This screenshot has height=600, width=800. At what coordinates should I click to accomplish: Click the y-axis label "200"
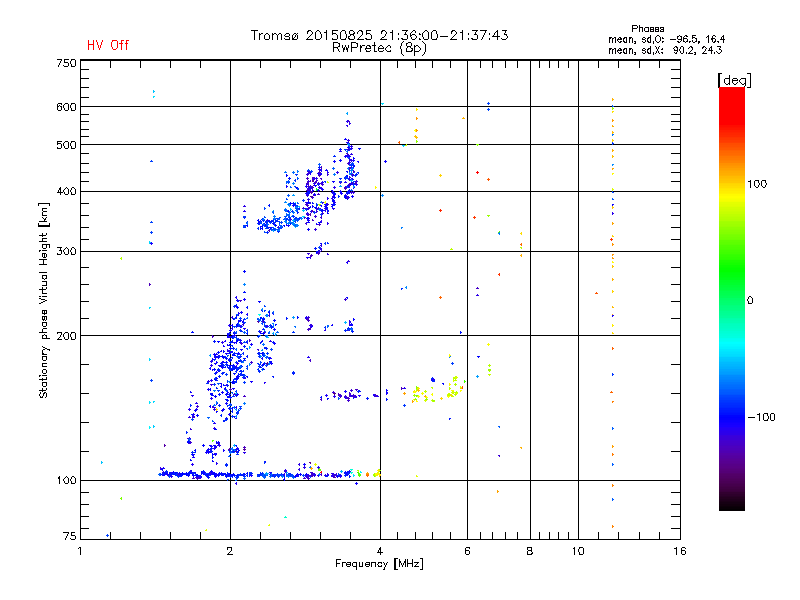66,336
